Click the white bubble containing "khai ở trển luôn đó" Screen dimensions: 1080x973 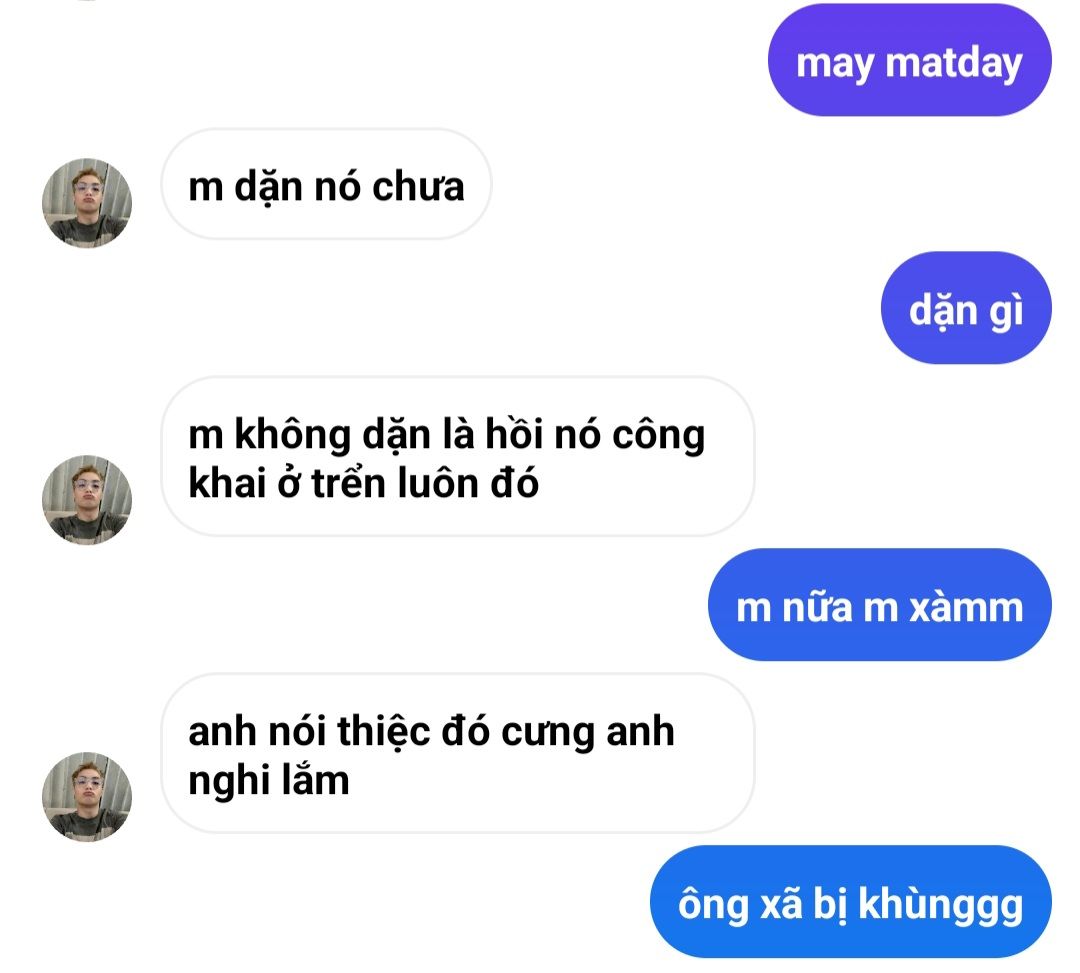click(457, 457)
